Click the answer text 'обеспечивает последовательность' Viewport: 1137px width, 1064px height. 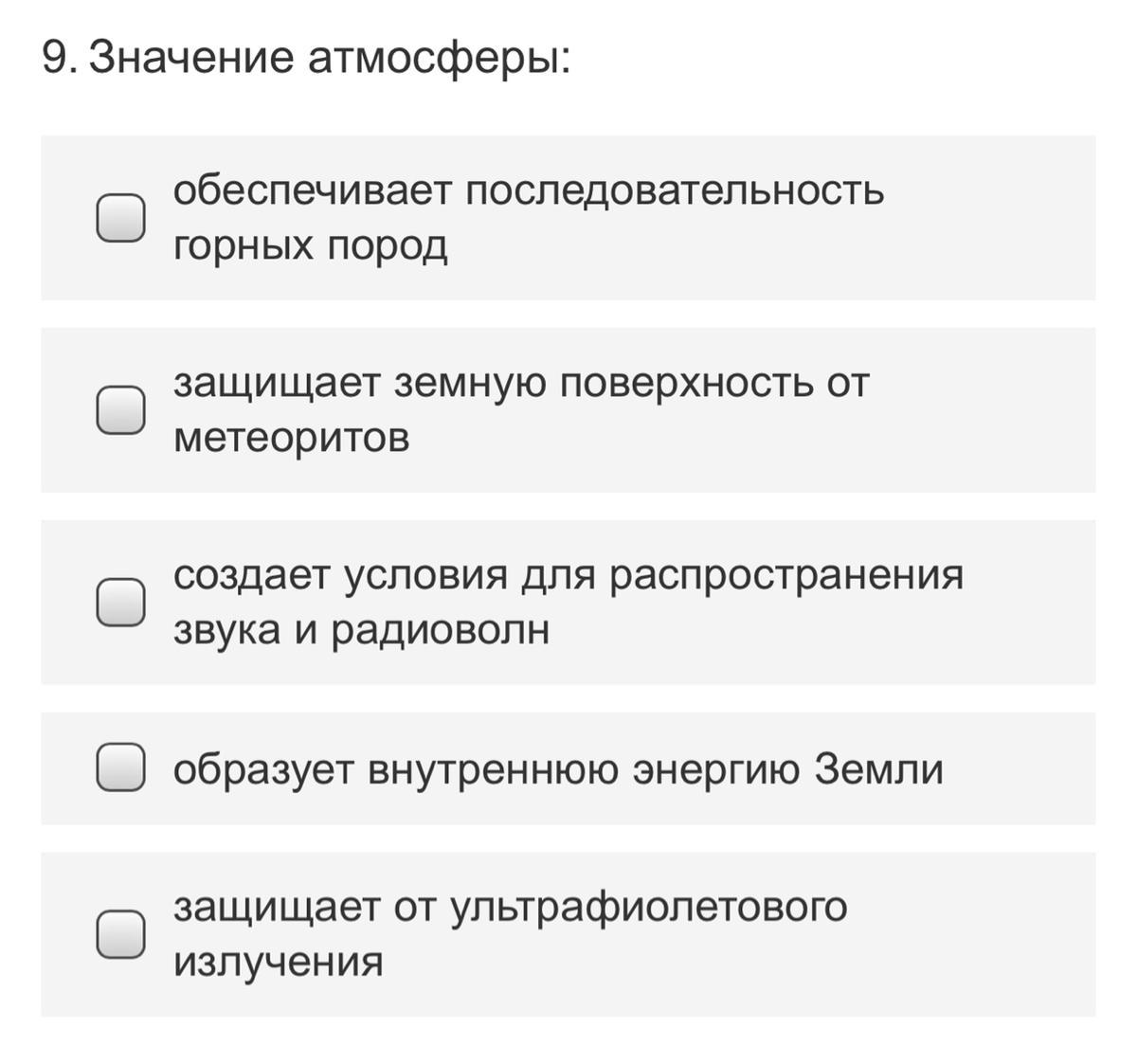click(x=528, y=191)
